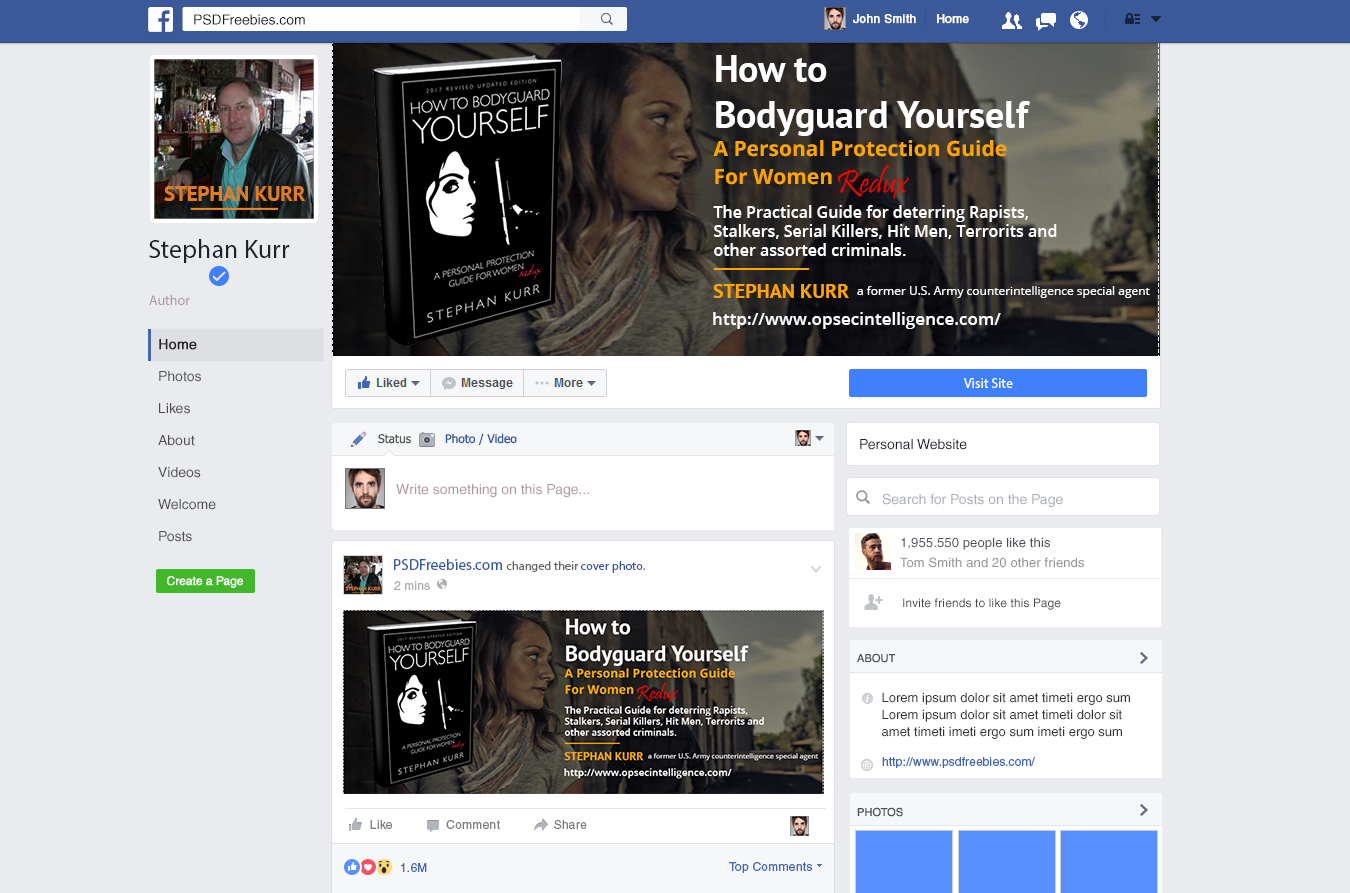Click John Smith name in the top bar
This screenshot has height=893, width=1350.
pos(884,19)
